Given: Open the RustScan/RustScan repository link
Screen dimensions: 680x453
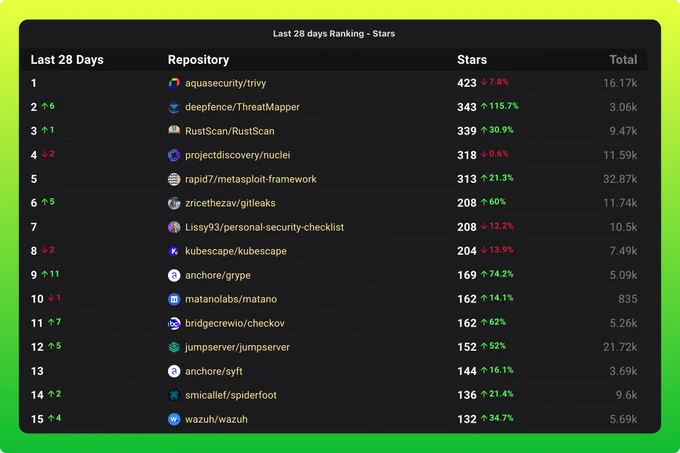Looking at the screenshot, I should click(x=229, y=131).
